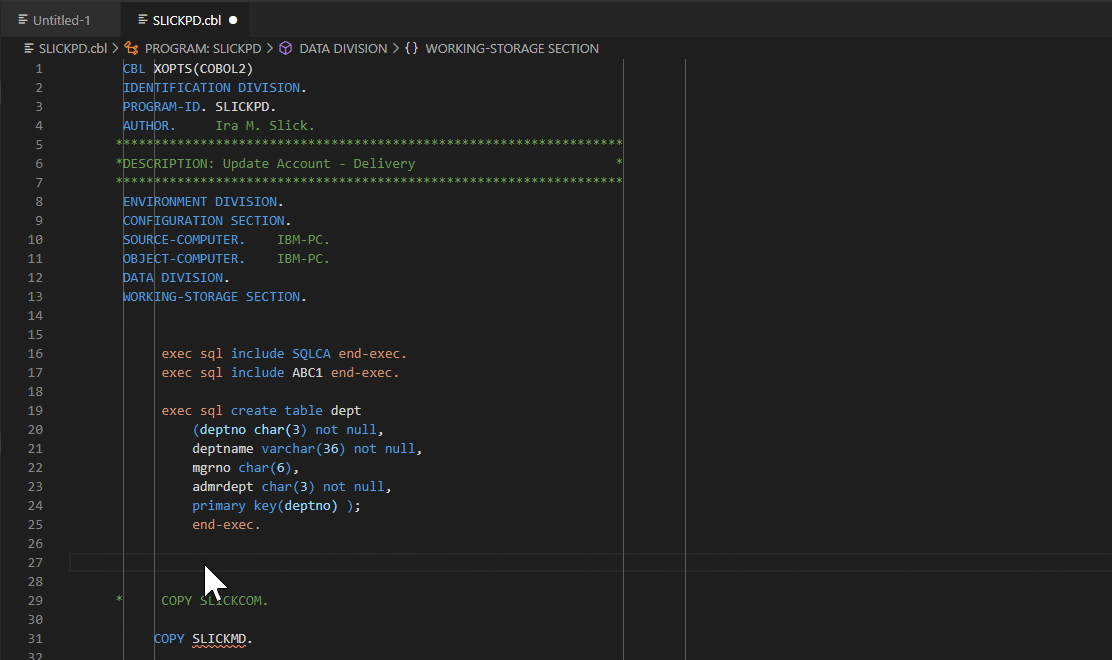Click 'ENVIRONMENT DIVISION.' line
Image resolution: width=1112 pixels, height=660 pixels.
pos(203,202)
